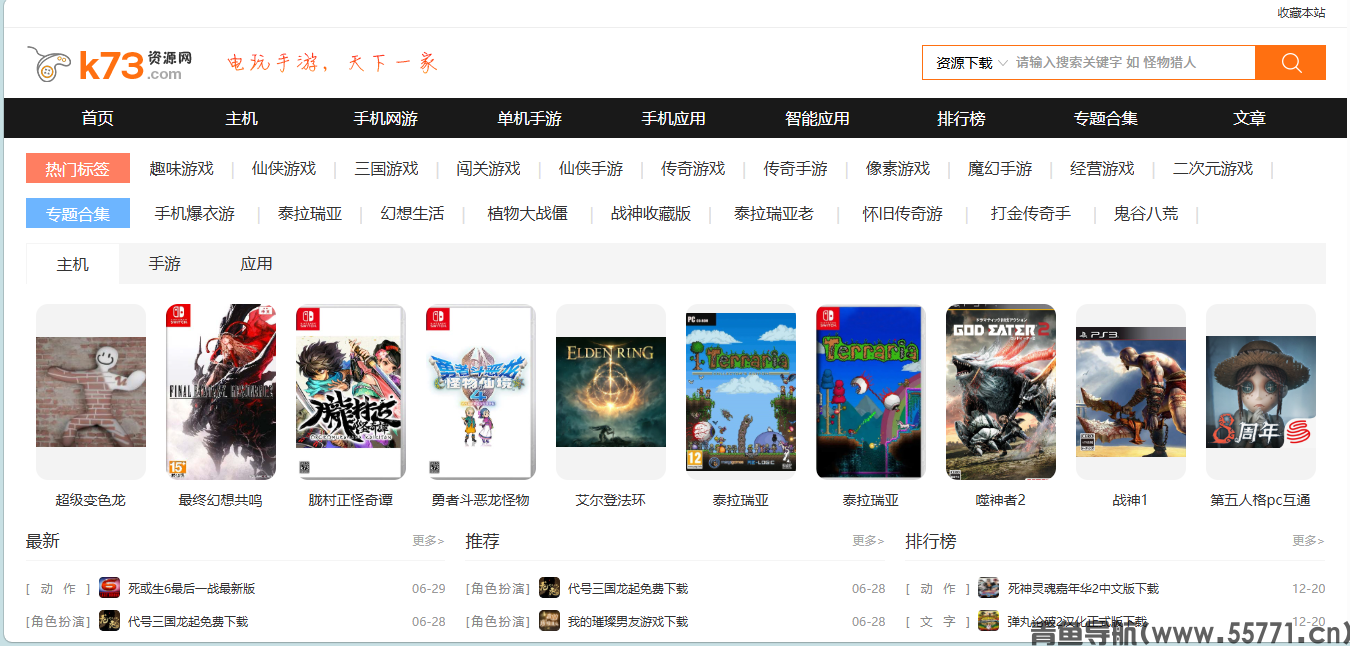Select the 主机 content tab
This screenshot has height=646, width=1350.
tap(73, 264)
